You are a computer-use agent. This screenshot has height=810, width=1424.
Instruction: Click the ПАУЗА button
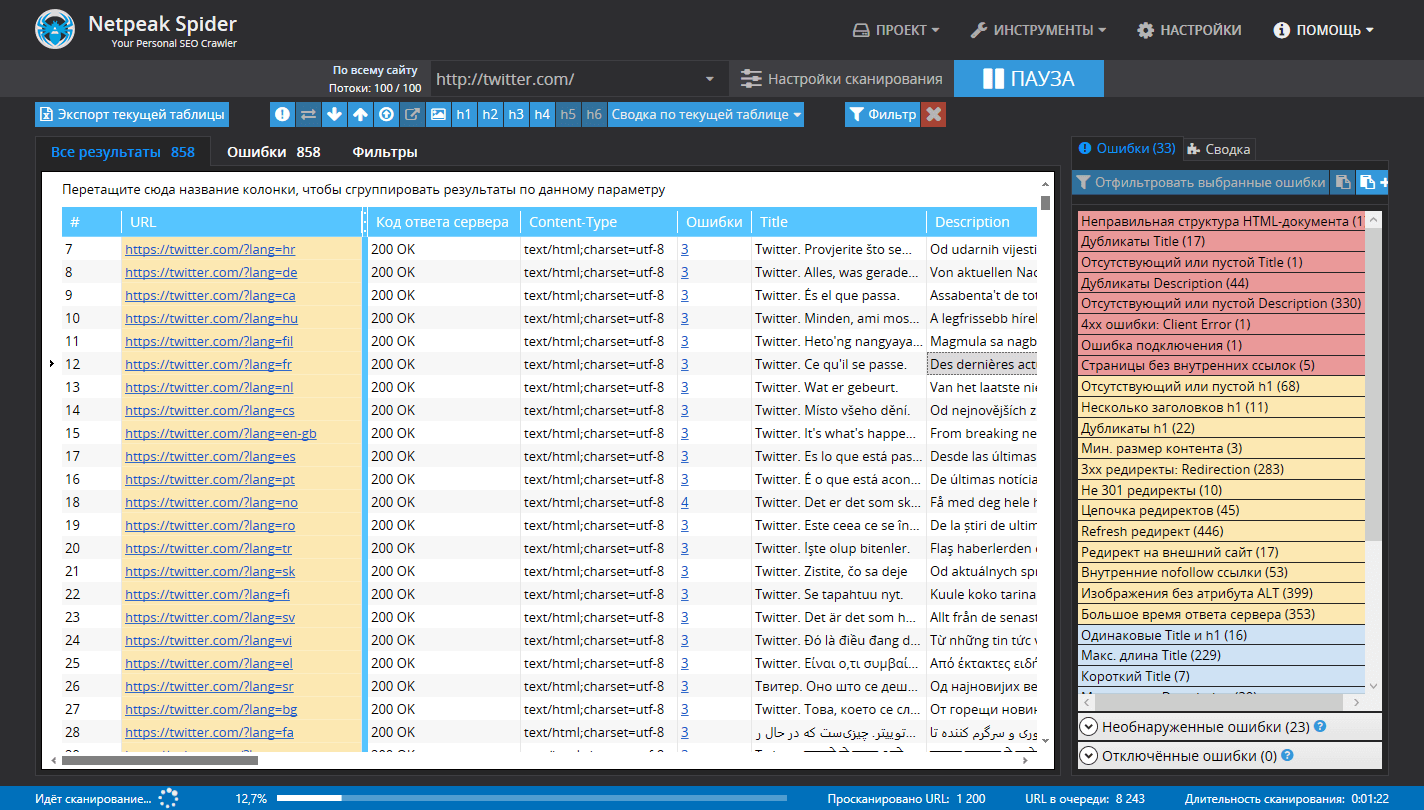tap(1029, 79)
